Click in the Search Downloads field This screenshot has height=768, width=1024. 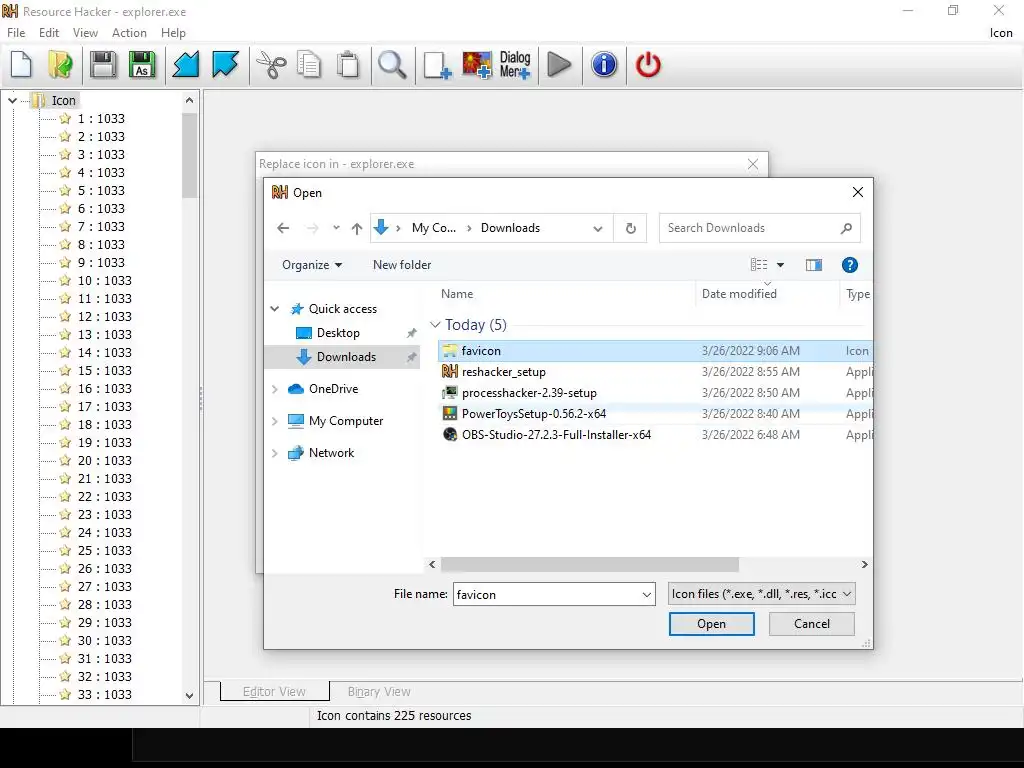[x=750, y=228]
